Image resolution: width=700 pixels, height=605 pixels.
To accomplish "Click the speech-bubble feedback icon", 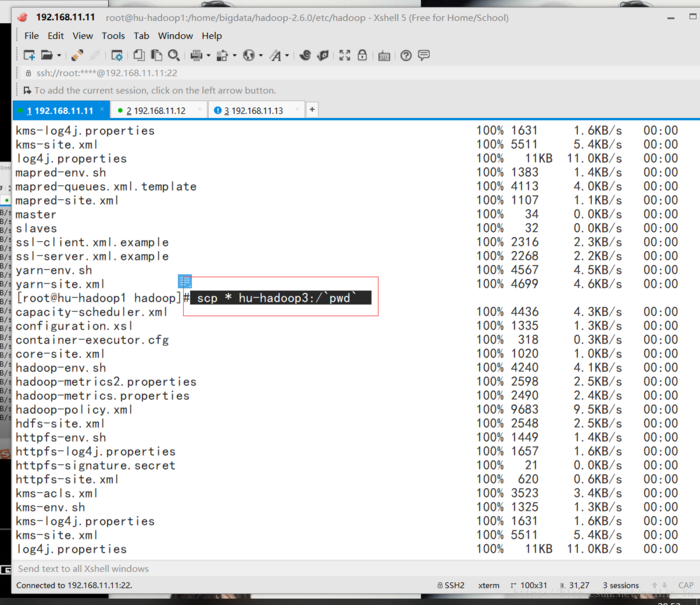I will (424, 55).
